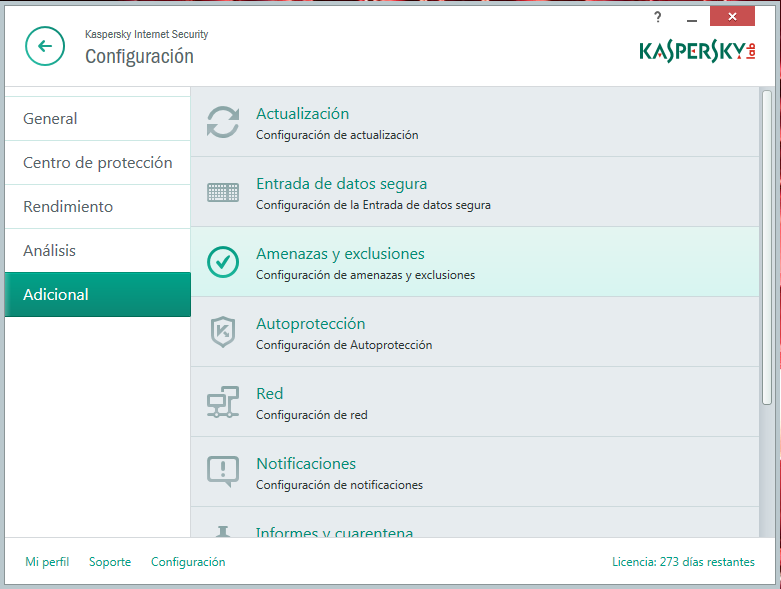Open Entrada de datos segura settings
Viewport: 781px width, 589px height.
click(341, 184)
